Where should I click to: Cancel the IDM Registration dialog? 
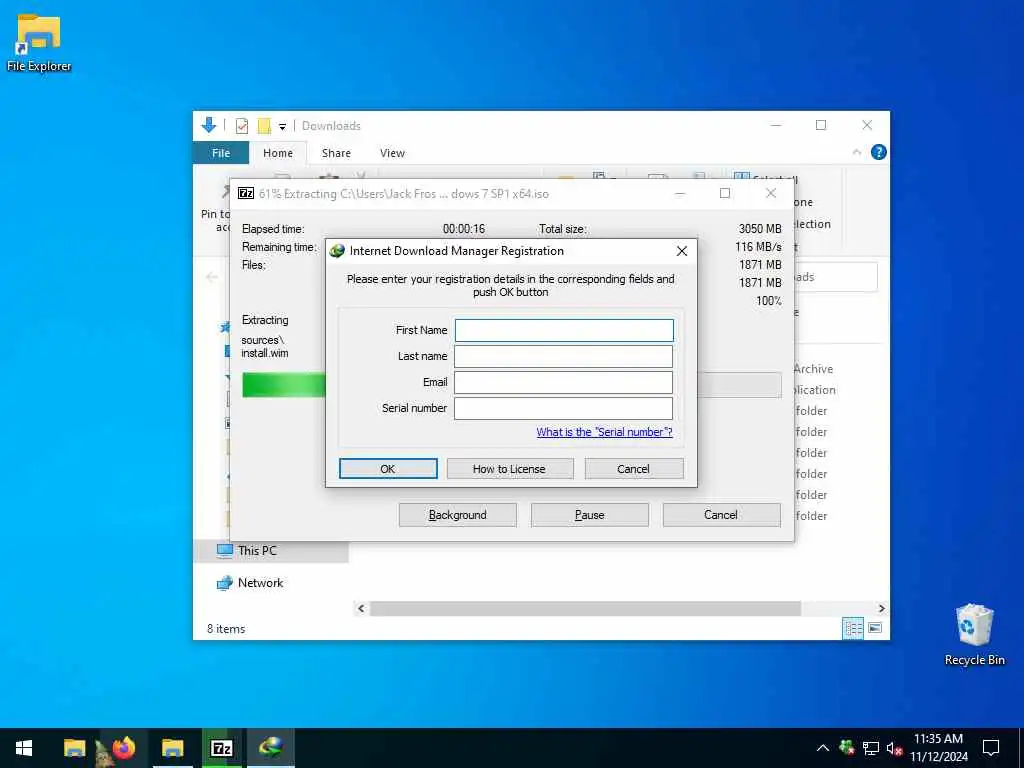click(x=633, y=469)
